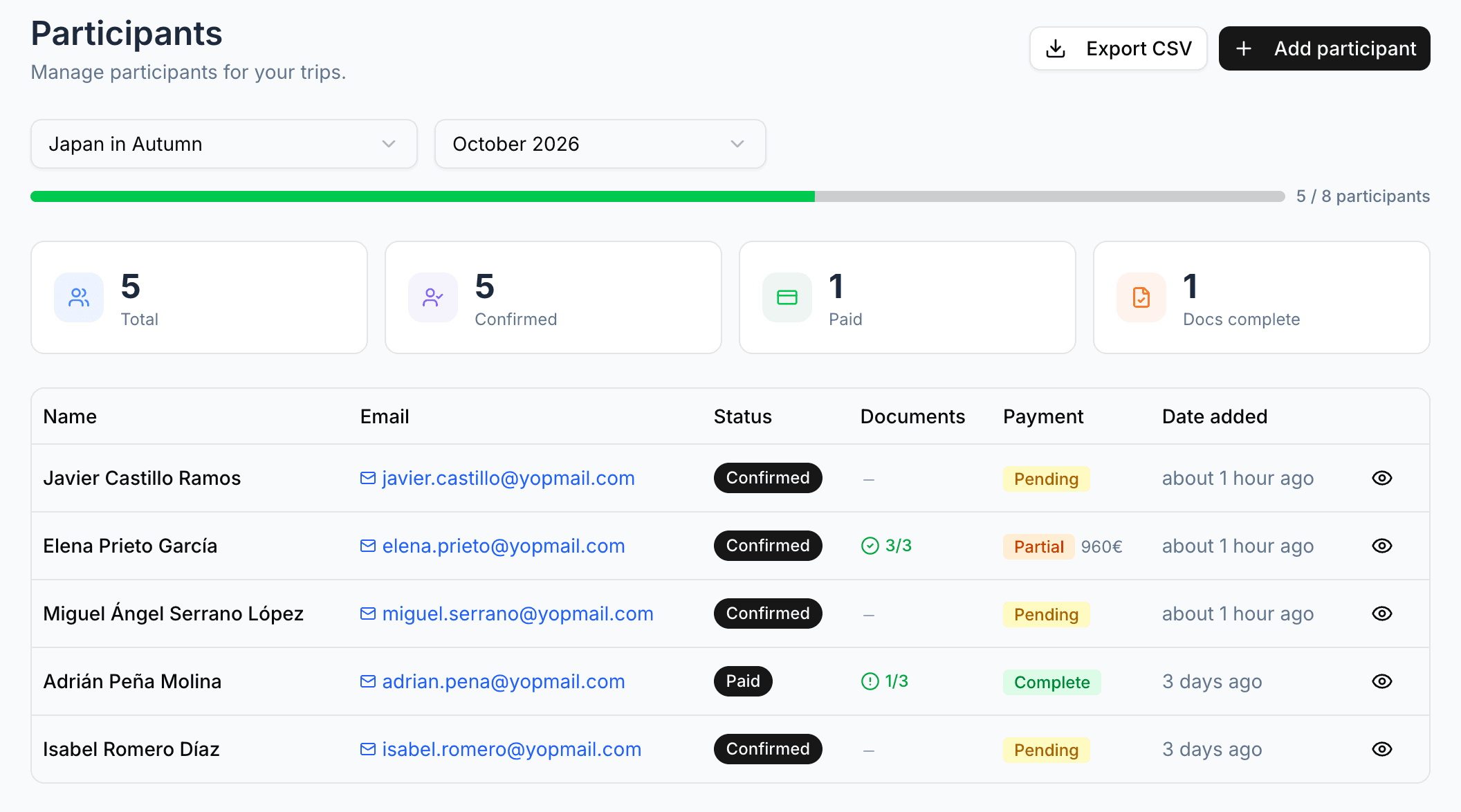
Task: Click the Pending payment badge on Javier's row
Action: 1046,478
